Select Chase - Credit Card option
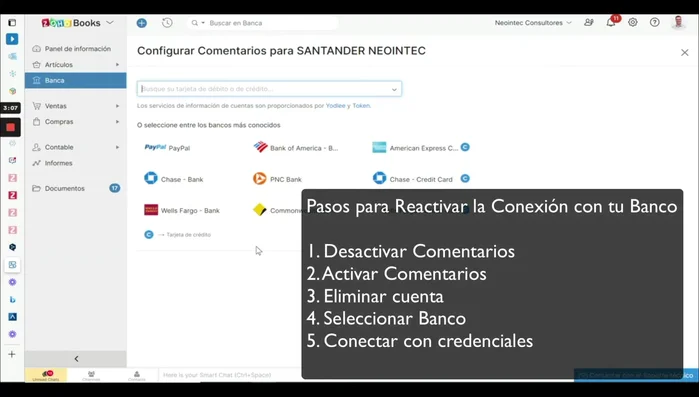The width and height of the screenshot is (699, 397). click(x=412, y=179)
